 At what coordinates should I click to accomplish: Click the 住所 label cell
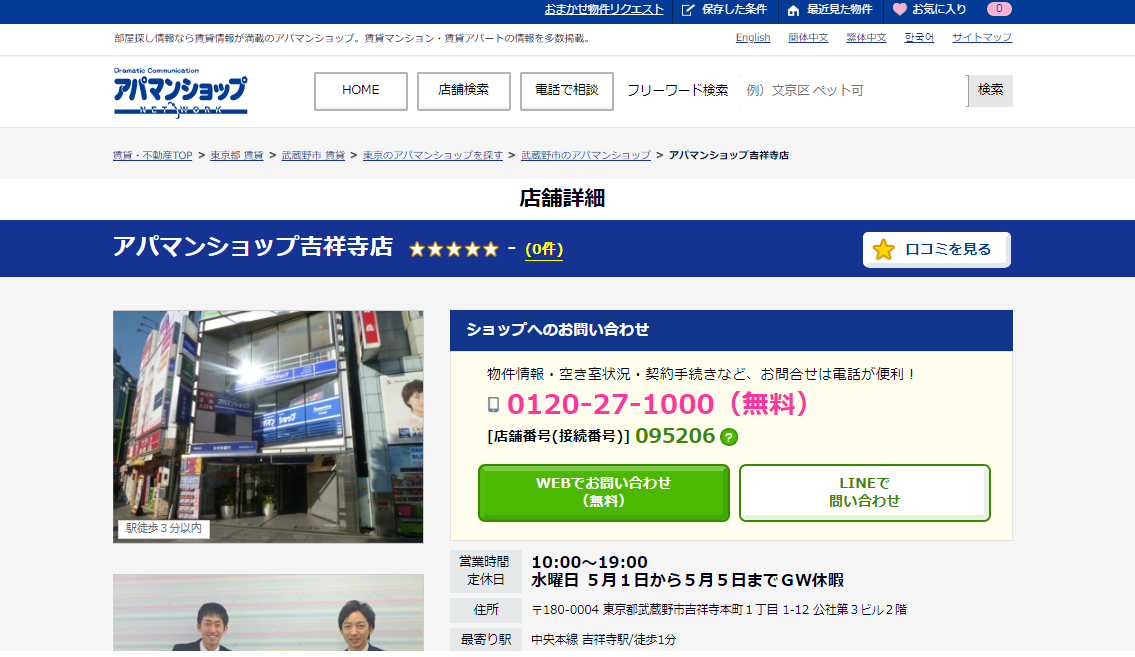click(x=485, y=610)
